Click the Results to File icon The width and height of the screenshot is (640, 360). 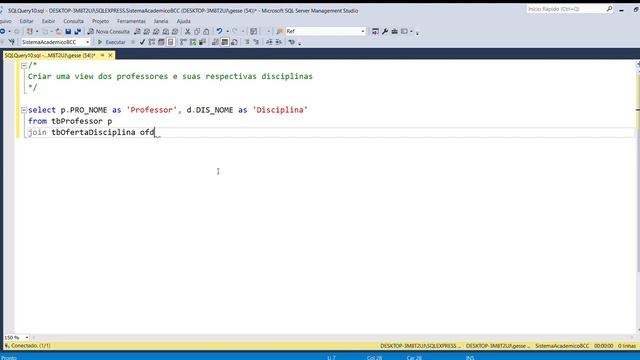coord(234,42)
